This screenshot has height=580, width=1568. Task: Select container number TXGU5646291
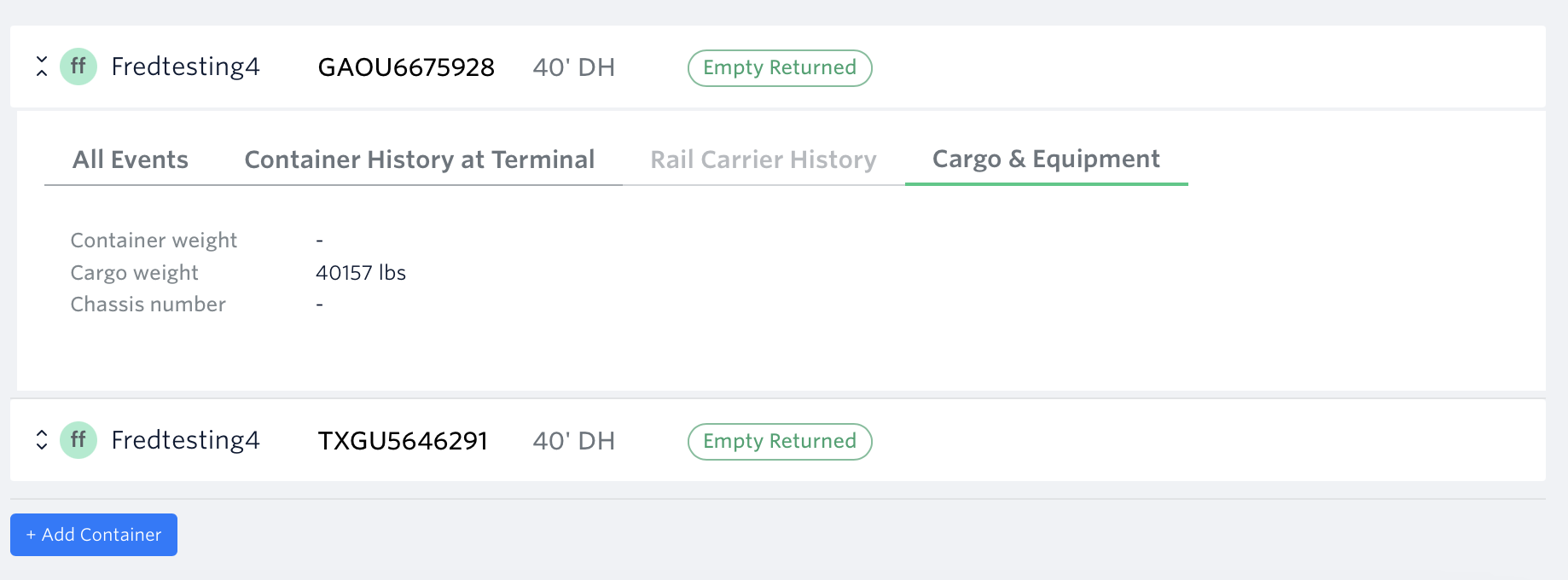tap(403, 441)
